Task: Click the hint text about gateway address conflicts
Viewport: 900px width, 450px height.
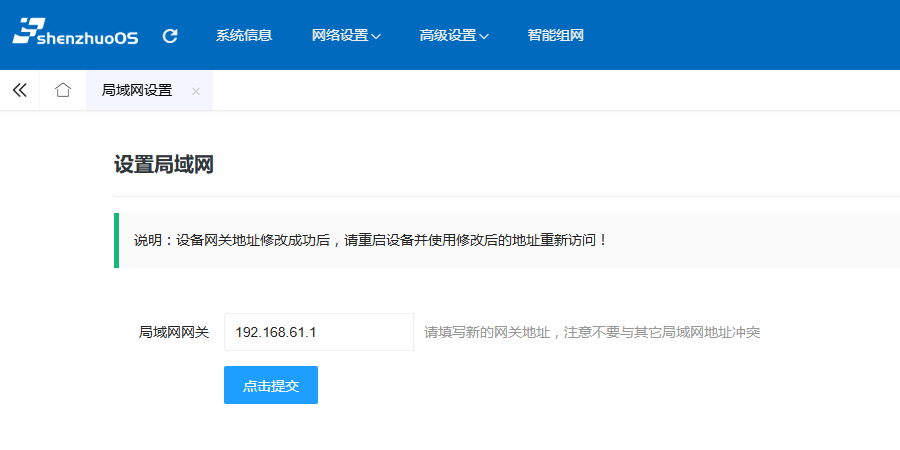Action: click(x=592, y=332)
